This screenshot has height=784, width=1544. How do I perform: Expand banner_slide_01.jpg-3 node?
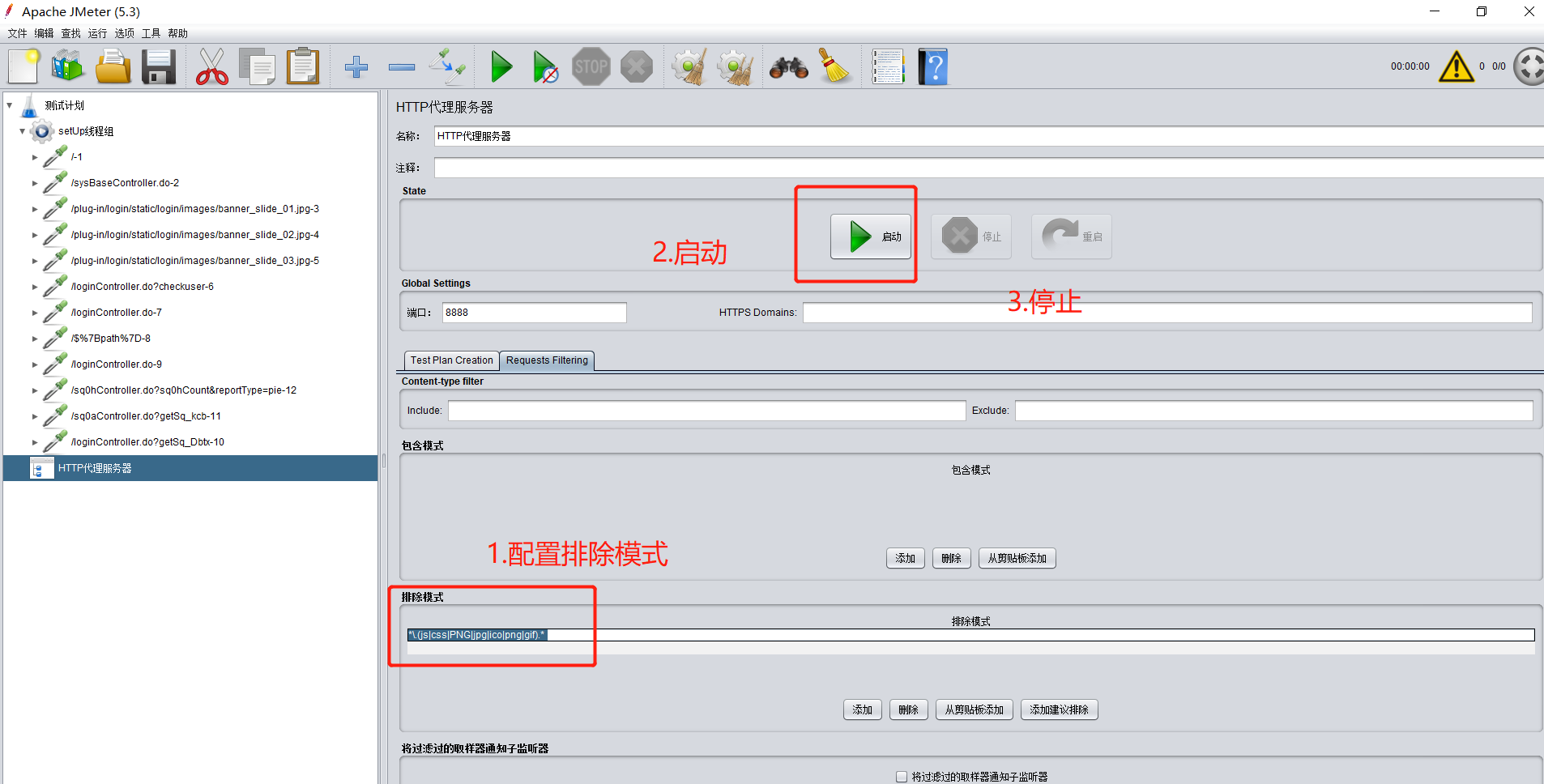click(35, 209)
